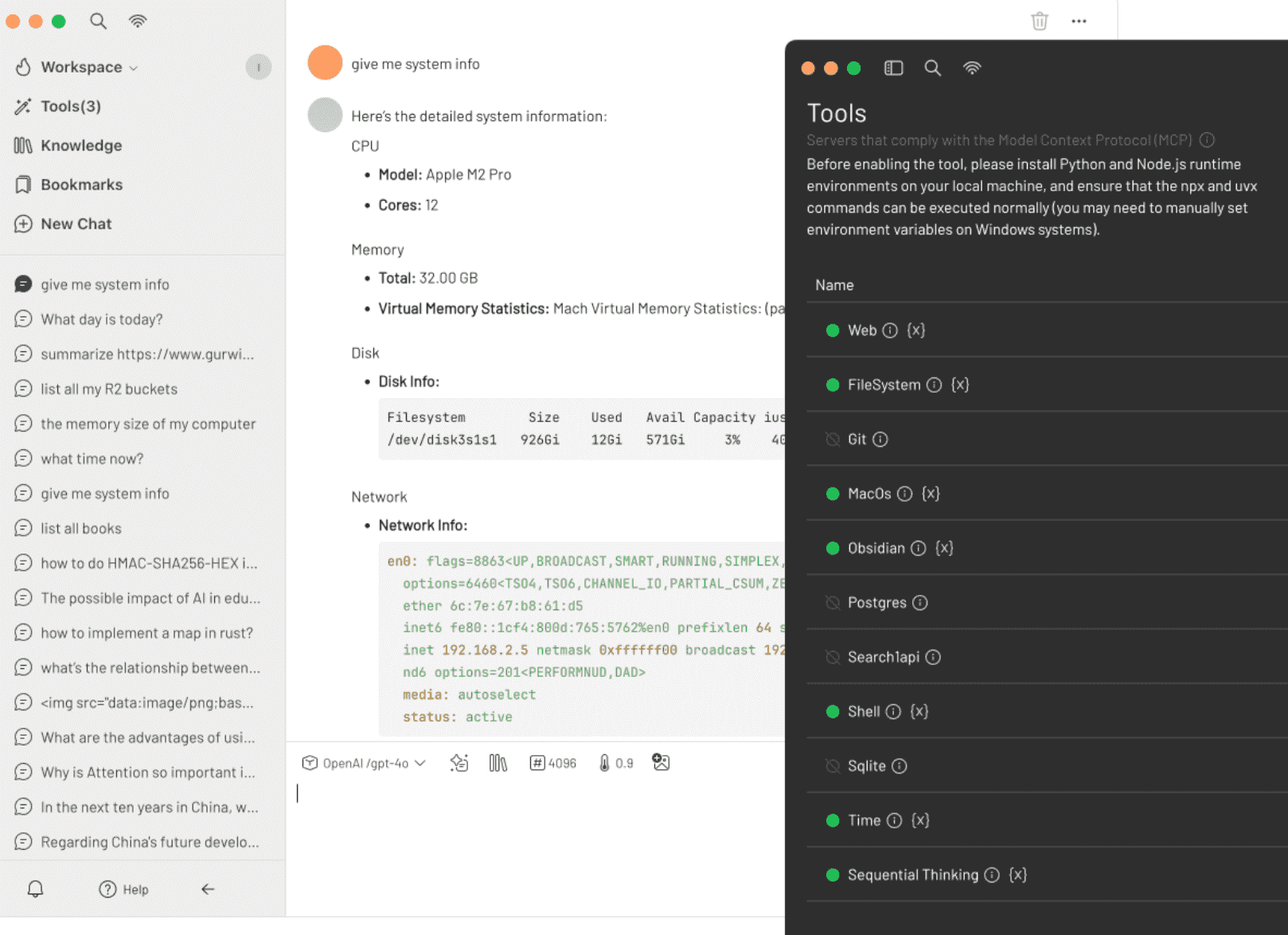This screenshot has height=935, width=1288.
Task: Toggle the Web tool status
Action: [x=833, y=331]
